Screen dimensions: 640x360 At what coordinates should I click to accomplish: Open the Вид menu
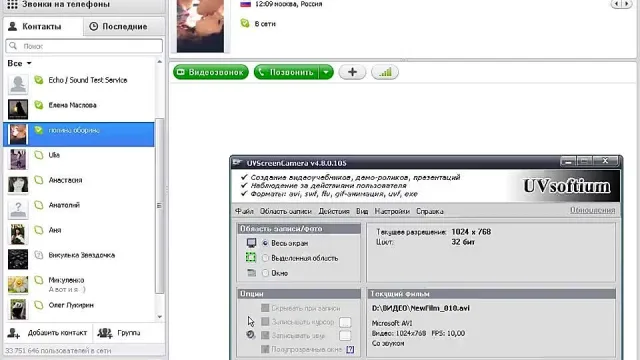pos(362,211)
